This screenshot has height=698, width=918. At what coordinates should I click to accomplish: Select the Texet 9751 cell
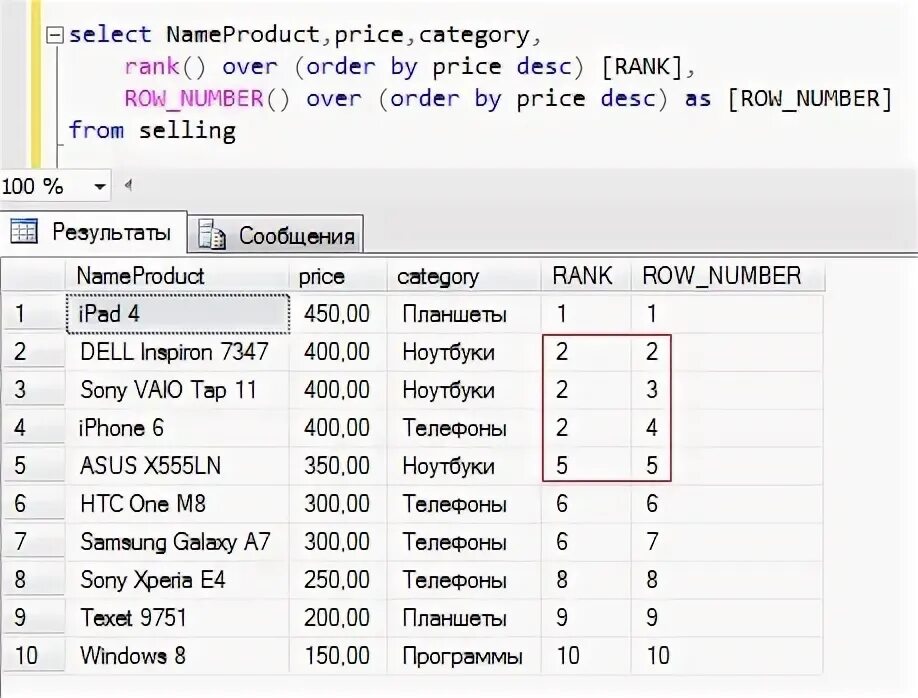(x=177, y=618)
